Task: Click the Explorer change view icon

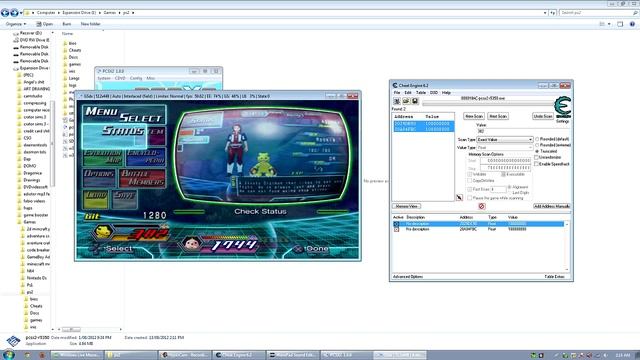Action: tap(602, 24)
